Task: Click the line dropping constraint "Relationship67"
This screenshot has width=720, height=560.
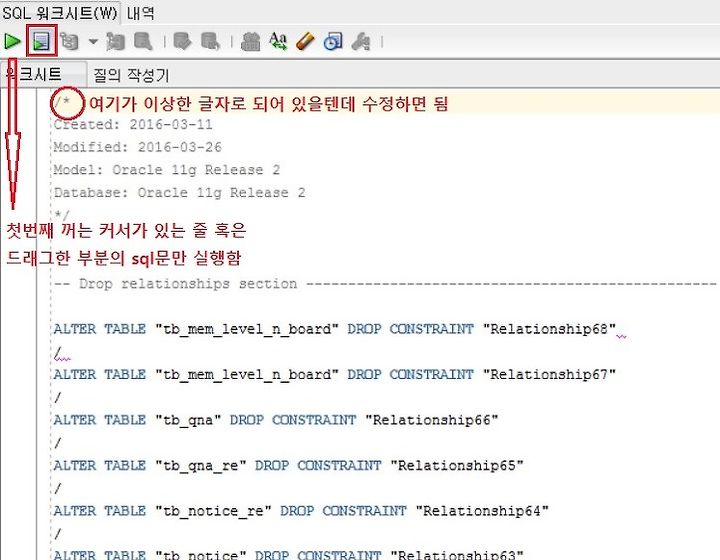Action: point(334,374)
